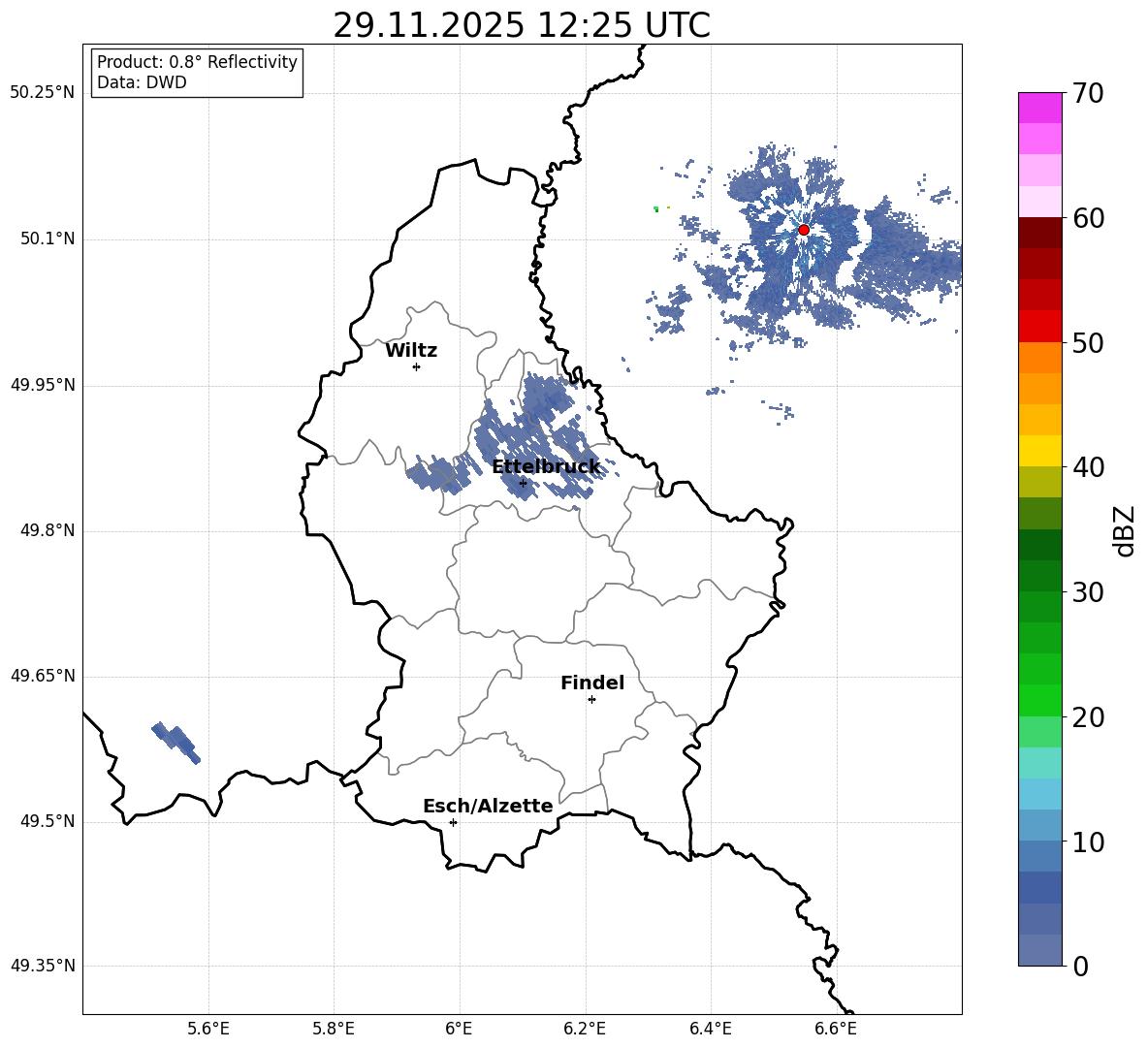Click the 49.95°N latitude label
The image size is (1148, 1048).
coord(43,385)
